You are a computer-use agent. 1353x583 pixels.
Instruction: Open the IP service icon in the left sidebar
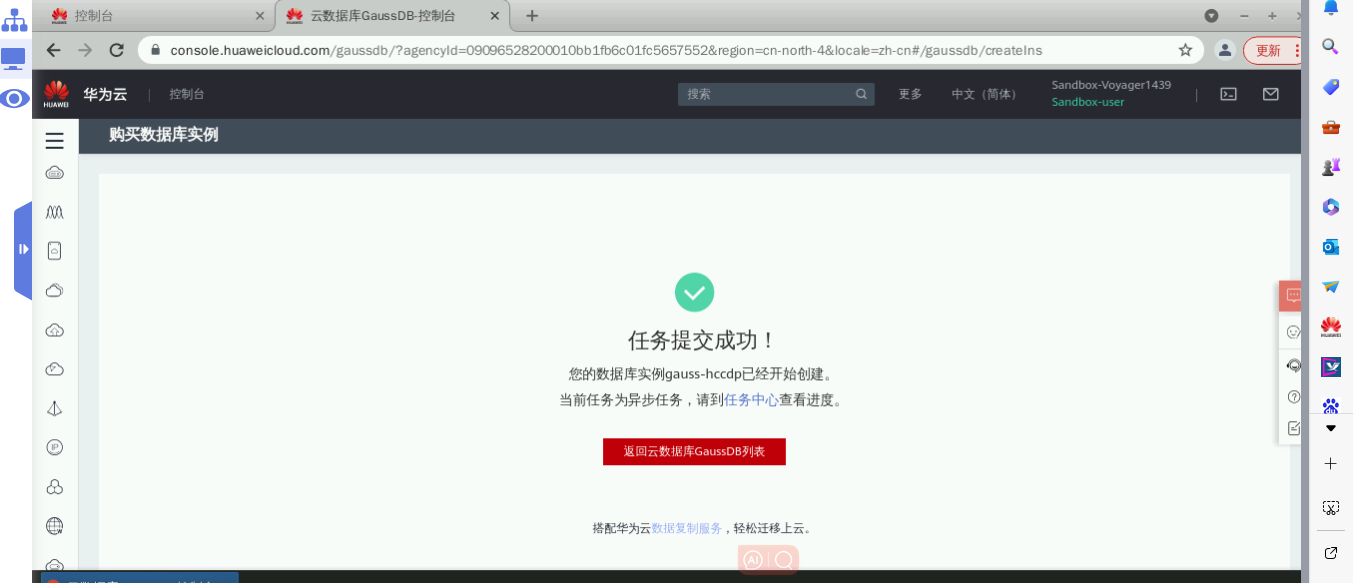click(x=55, y=447)
